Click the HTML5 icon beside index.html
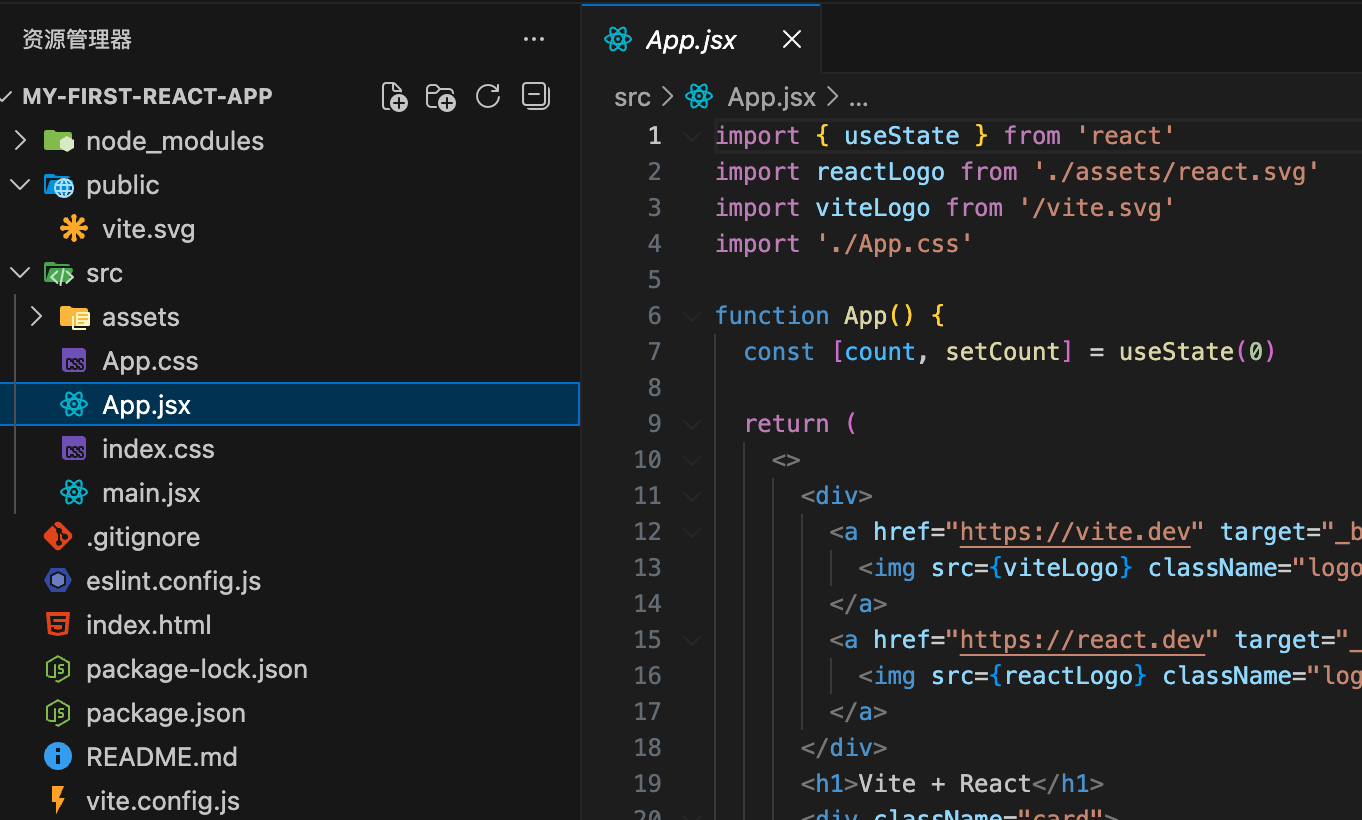 click(x=58, y=625)
